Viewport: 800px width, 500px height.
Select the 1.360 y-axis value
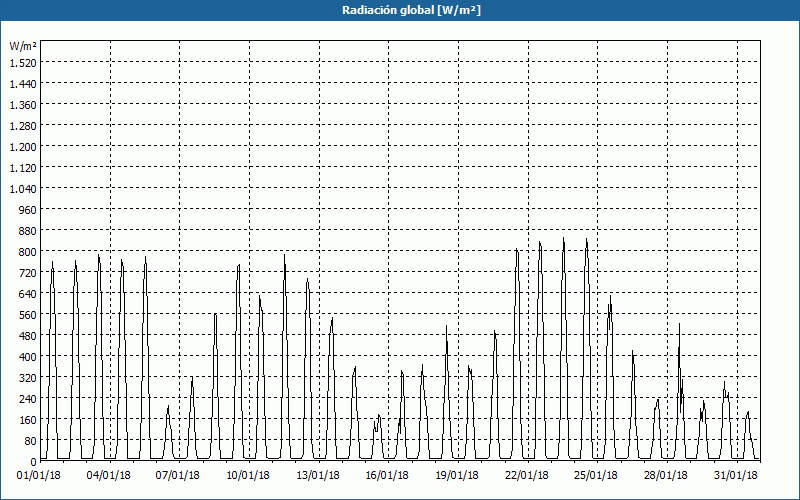[23, 104]
